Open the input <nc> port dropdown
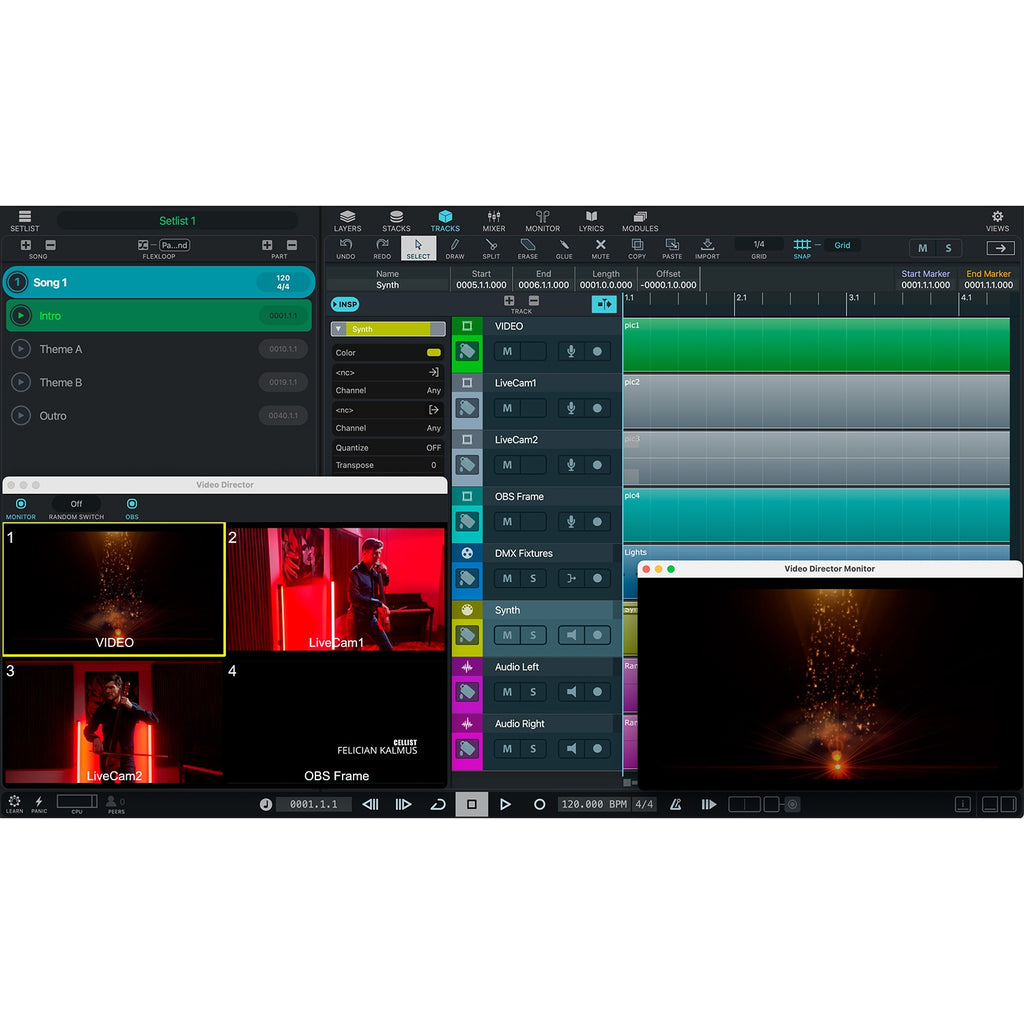Viewport: 1024px width, 1024px height. pyautogui.click(x=387, y=372)
